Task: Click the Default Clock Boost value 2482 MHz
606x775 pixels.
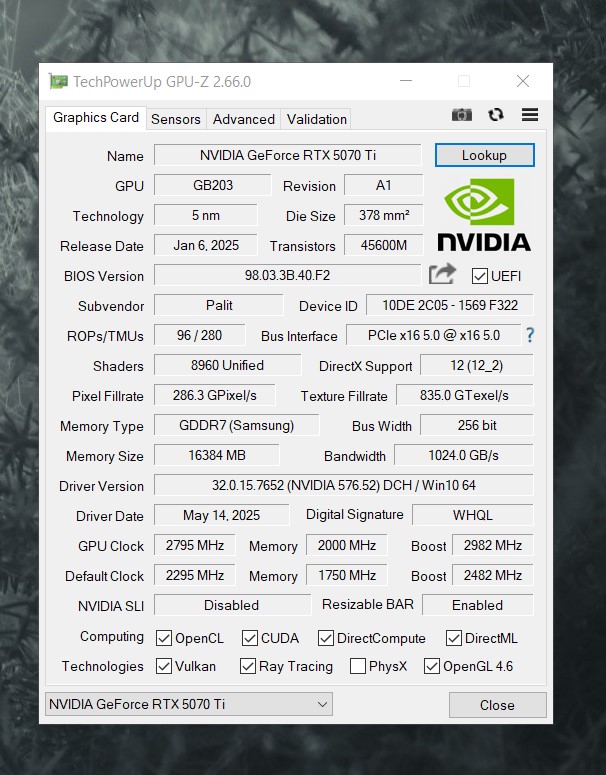Action: (x=493, y=576)
